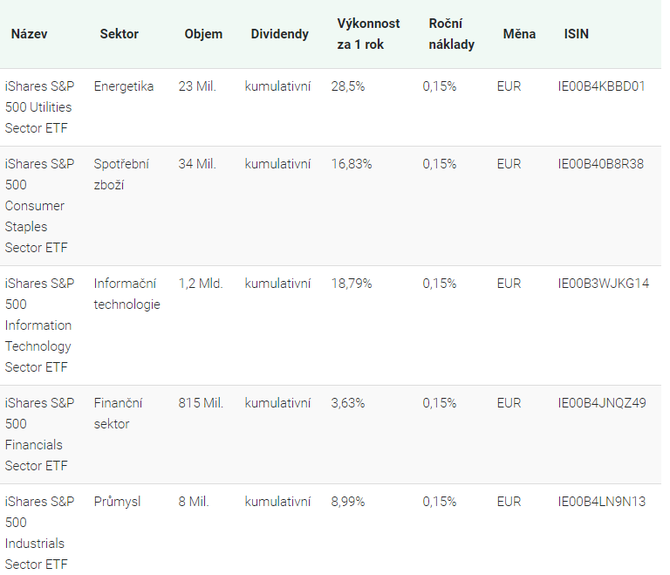Screen dimensions: 670x575
Task: Select the Roční náklady column header
Action: pyautogui.click(x=452, y=34)
